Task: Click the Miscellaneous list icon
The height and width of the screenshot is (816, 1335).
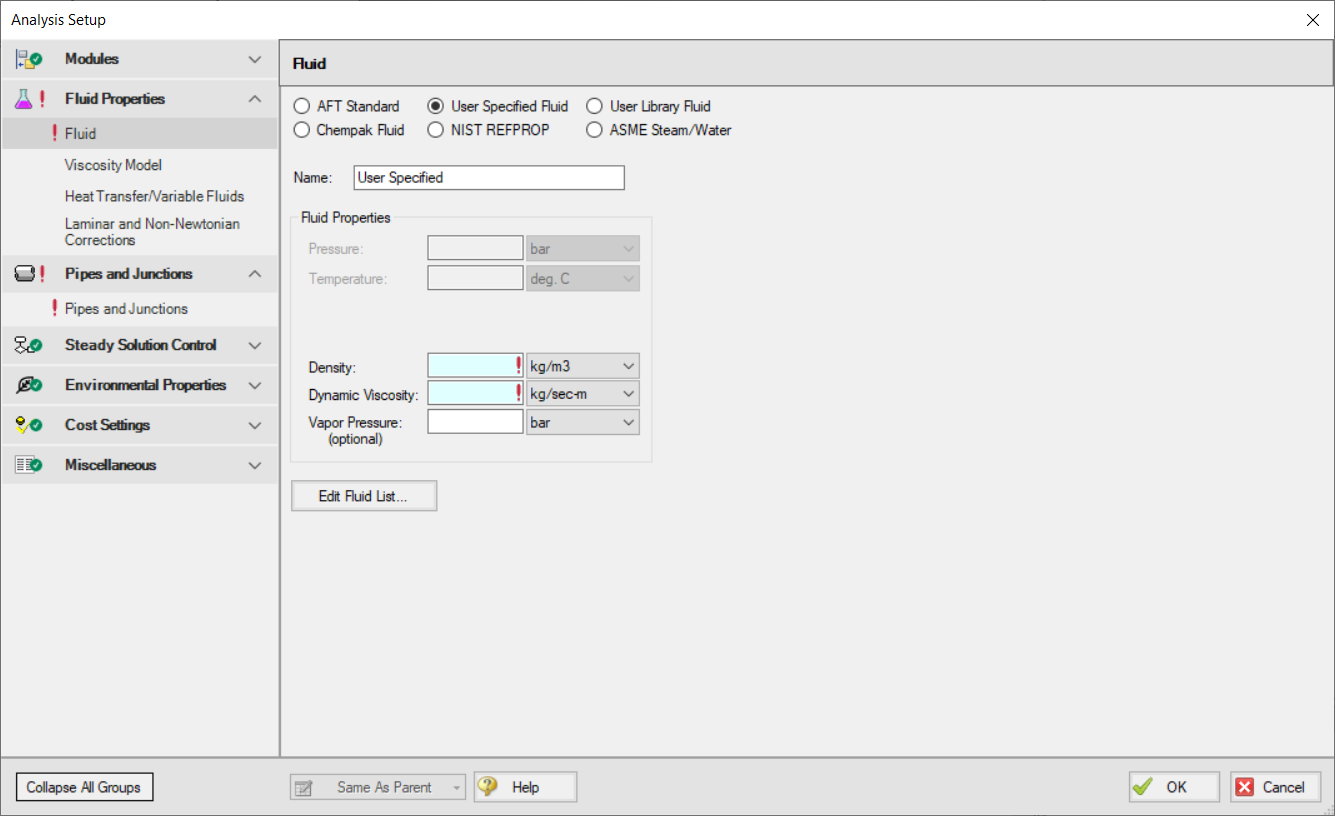Action: click(27, 464)
